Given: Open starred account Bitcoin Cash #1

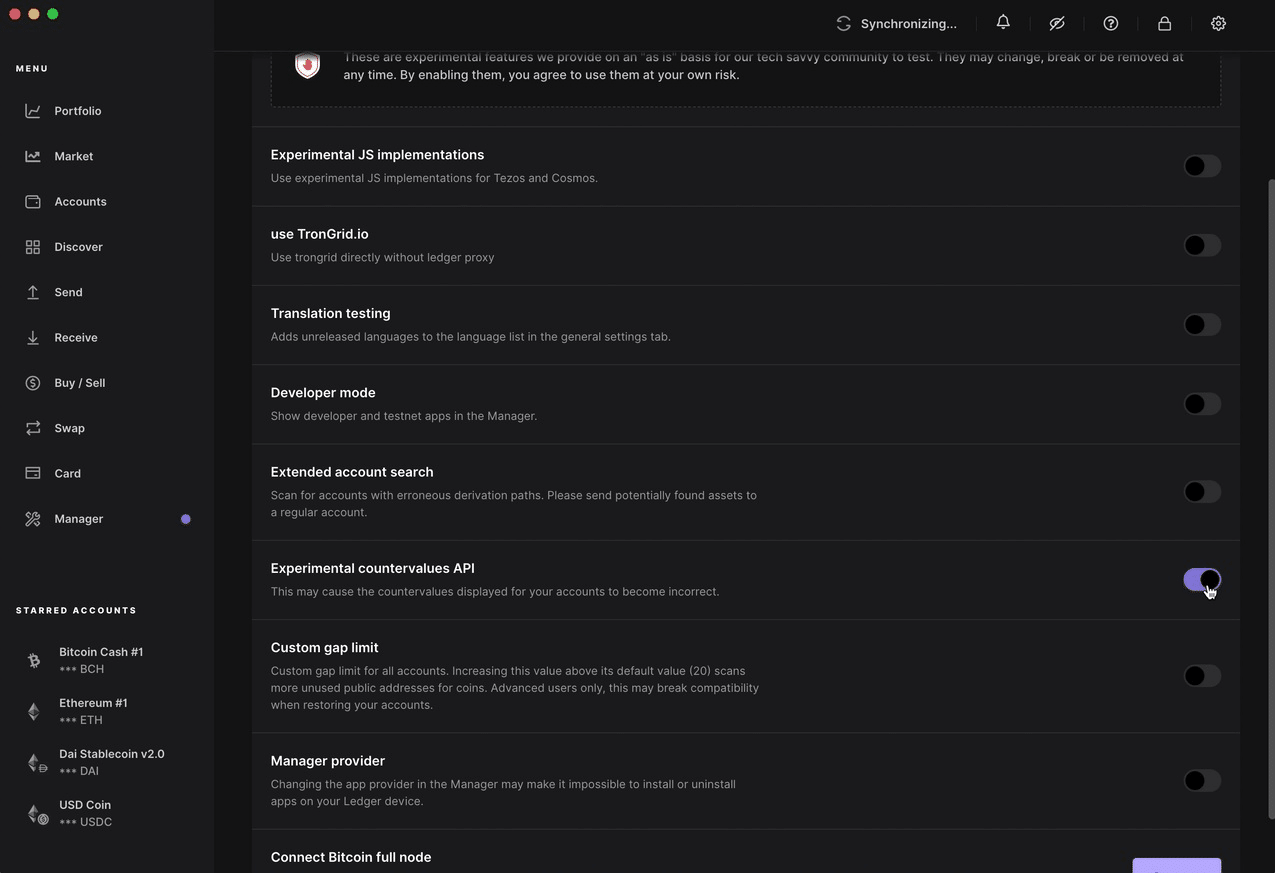Looking at the screenshot, I should 100,660.
